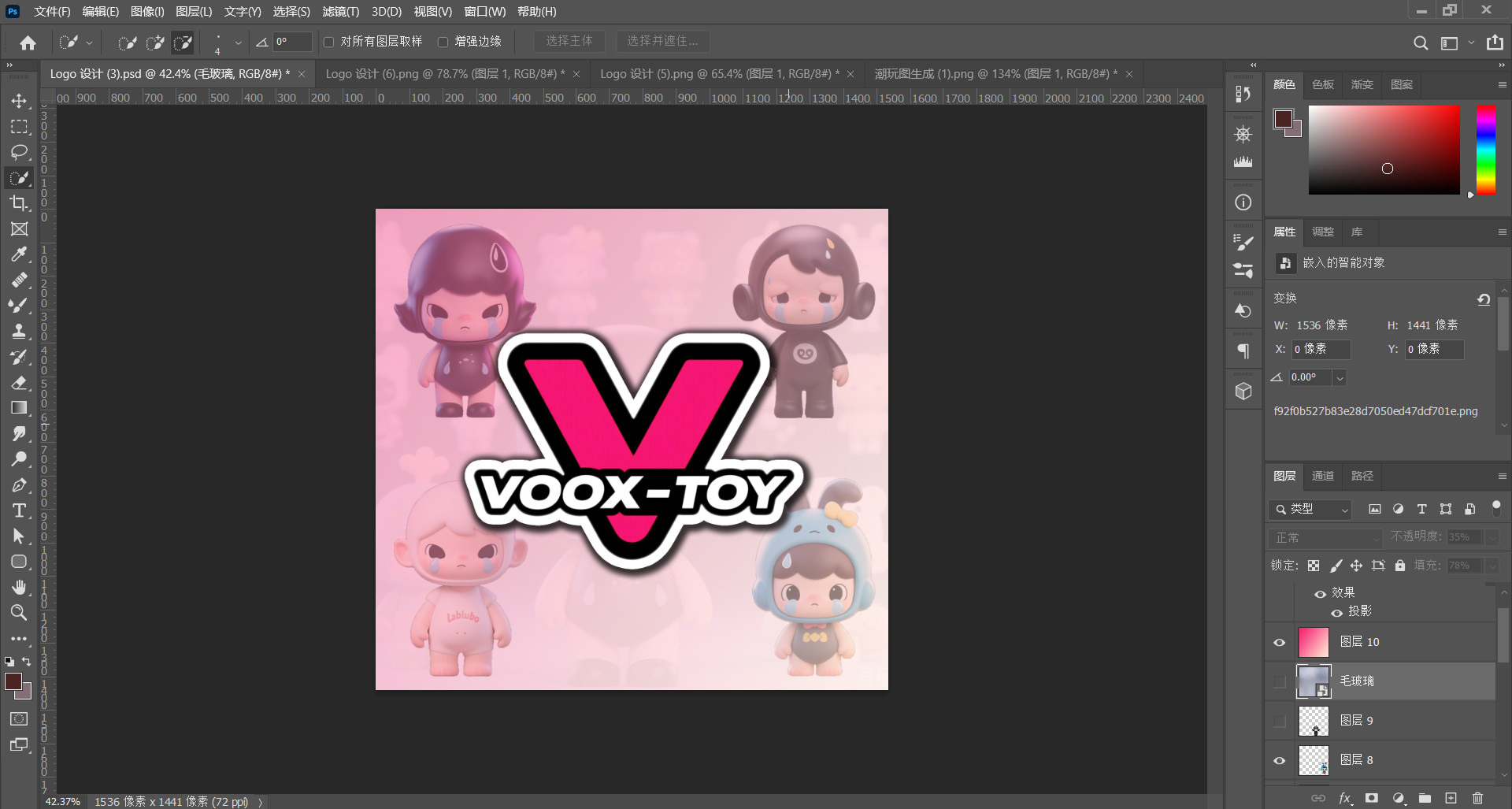The image size is (1512, 809).
Task: Toggle 投影 drop shadow visibility eye
Action: (x=1336, y=612)
